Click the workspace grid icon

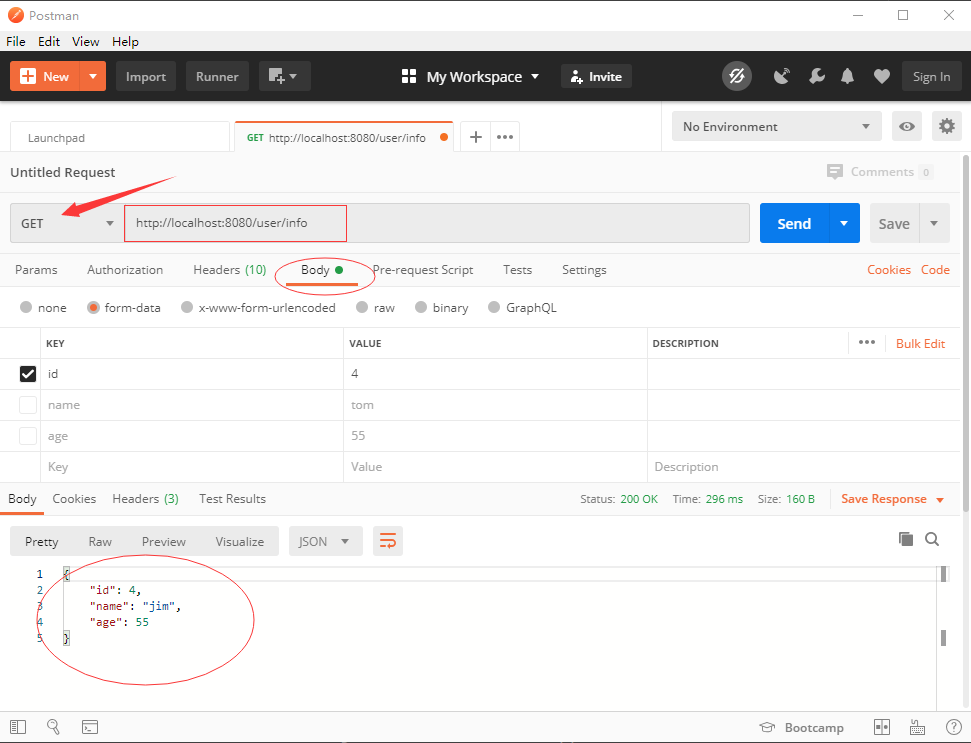pos(409,76)
